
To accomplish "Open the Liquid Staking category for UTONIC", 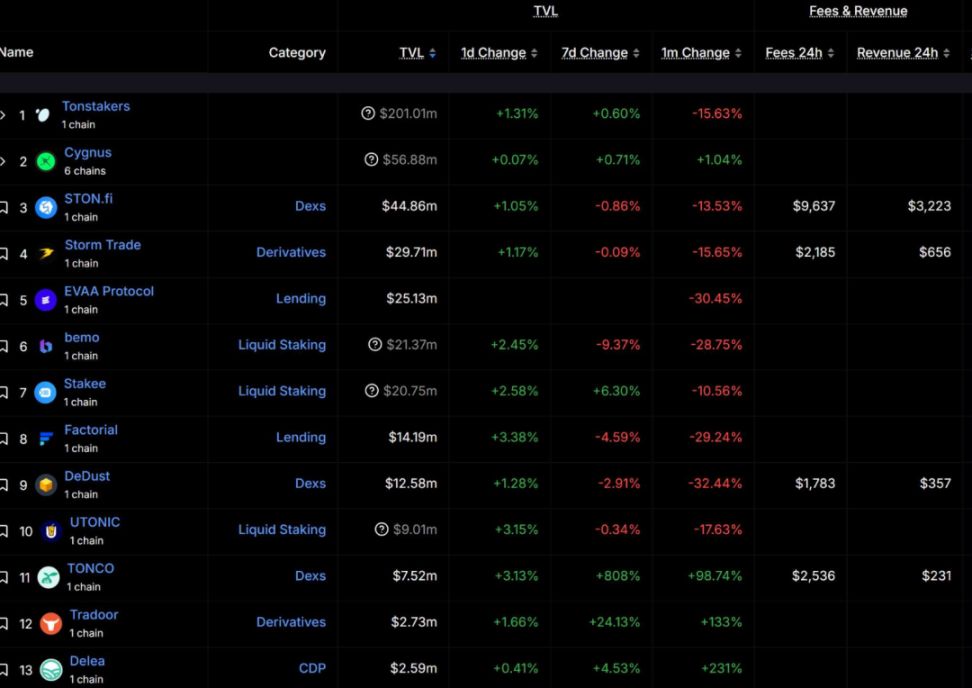I will 282,530.
